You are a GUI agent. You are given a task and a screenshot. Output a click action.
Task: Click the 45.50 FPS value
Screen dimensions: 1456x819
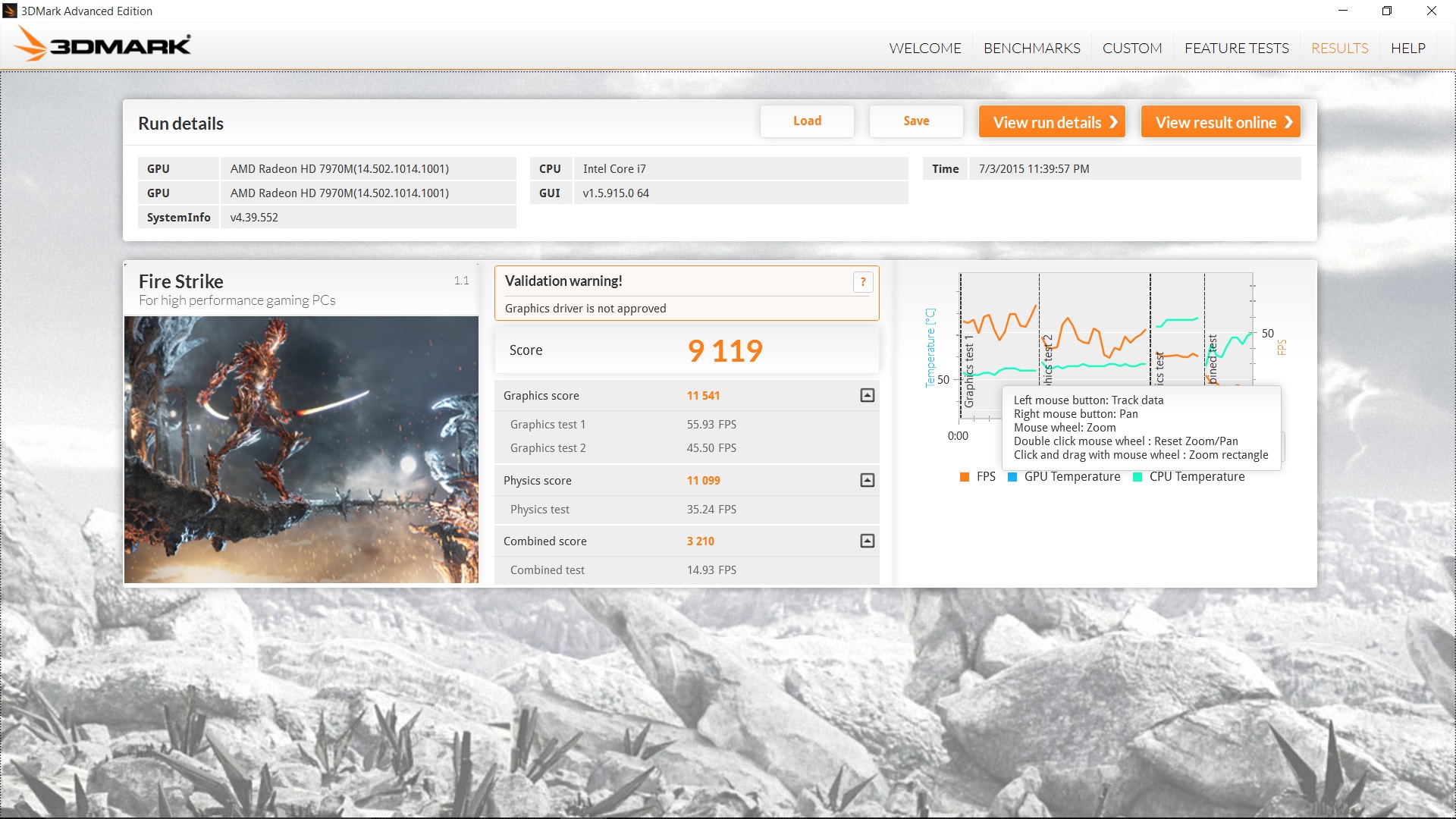[711, 448]
